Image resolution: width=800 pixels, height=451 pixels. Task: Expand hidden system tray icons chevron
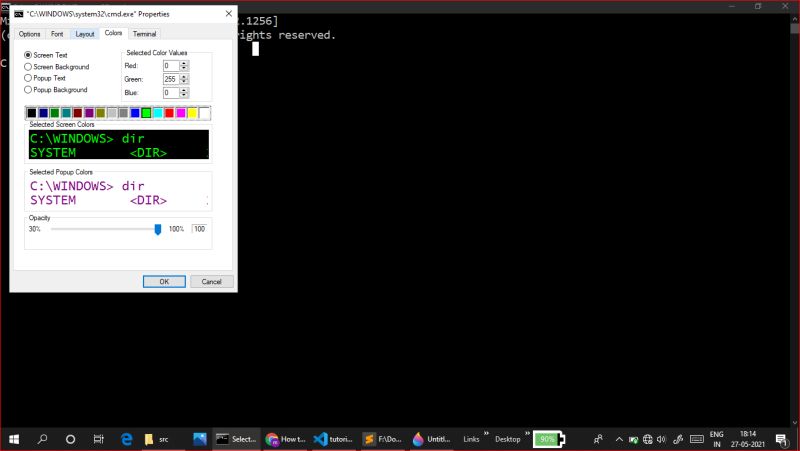click(x=619, y=439)
